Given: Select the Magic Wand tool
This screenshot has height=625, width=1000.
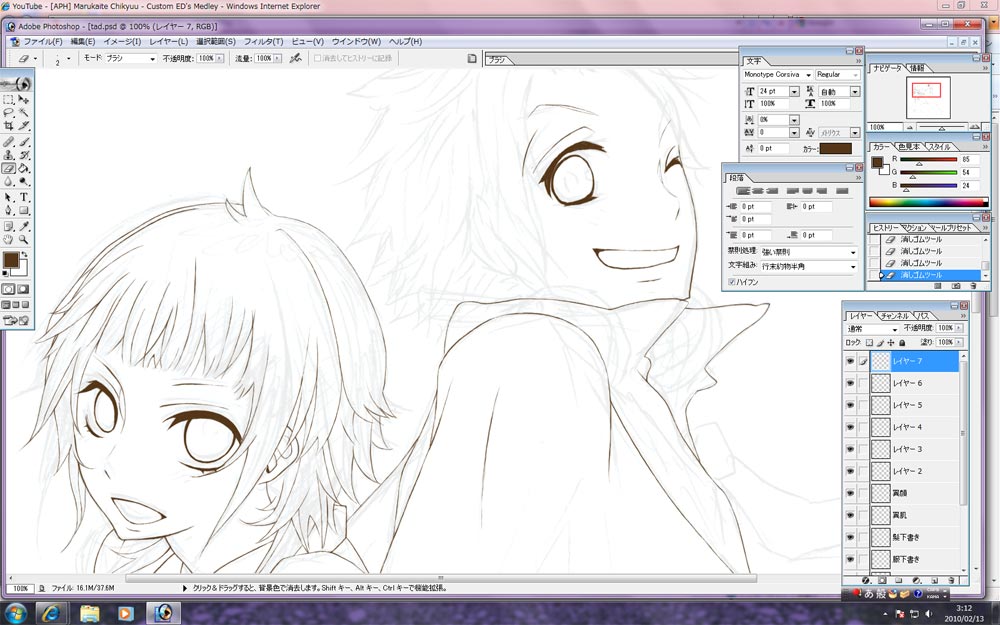Looking at the screenshot, I should click(x=24, y=113).
